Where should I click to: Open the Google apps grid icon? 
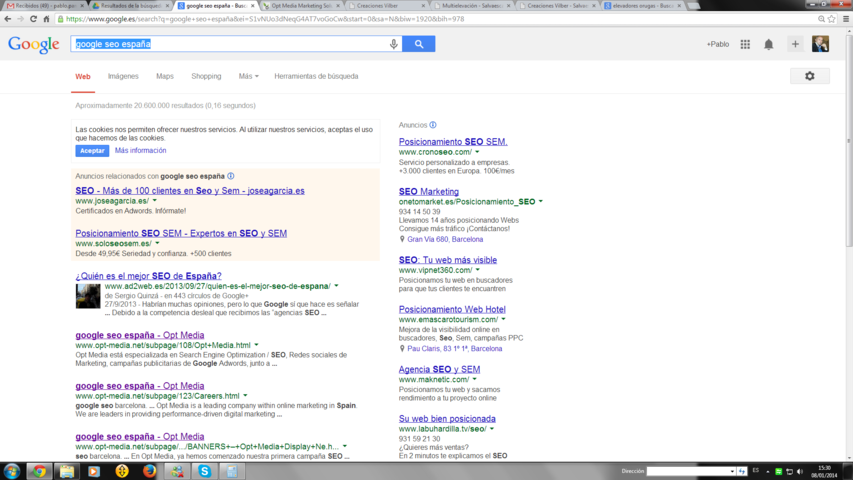pos(745,44)
